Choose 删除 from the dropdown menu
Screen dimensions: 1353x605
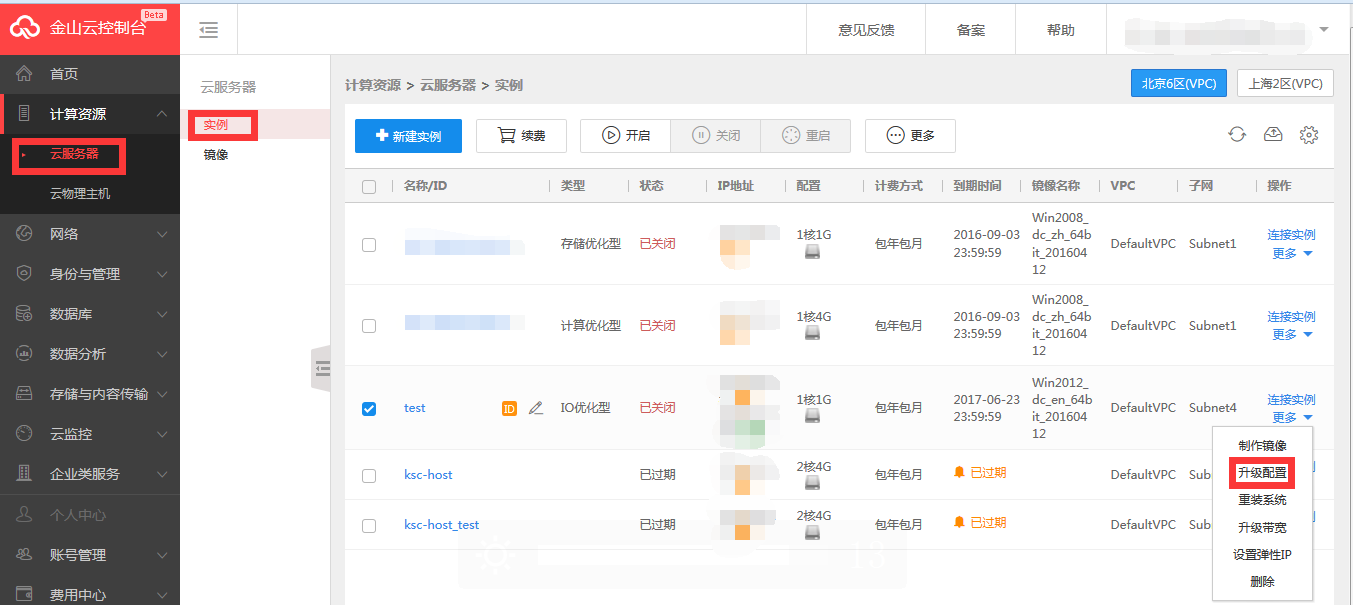(1262, 581)
